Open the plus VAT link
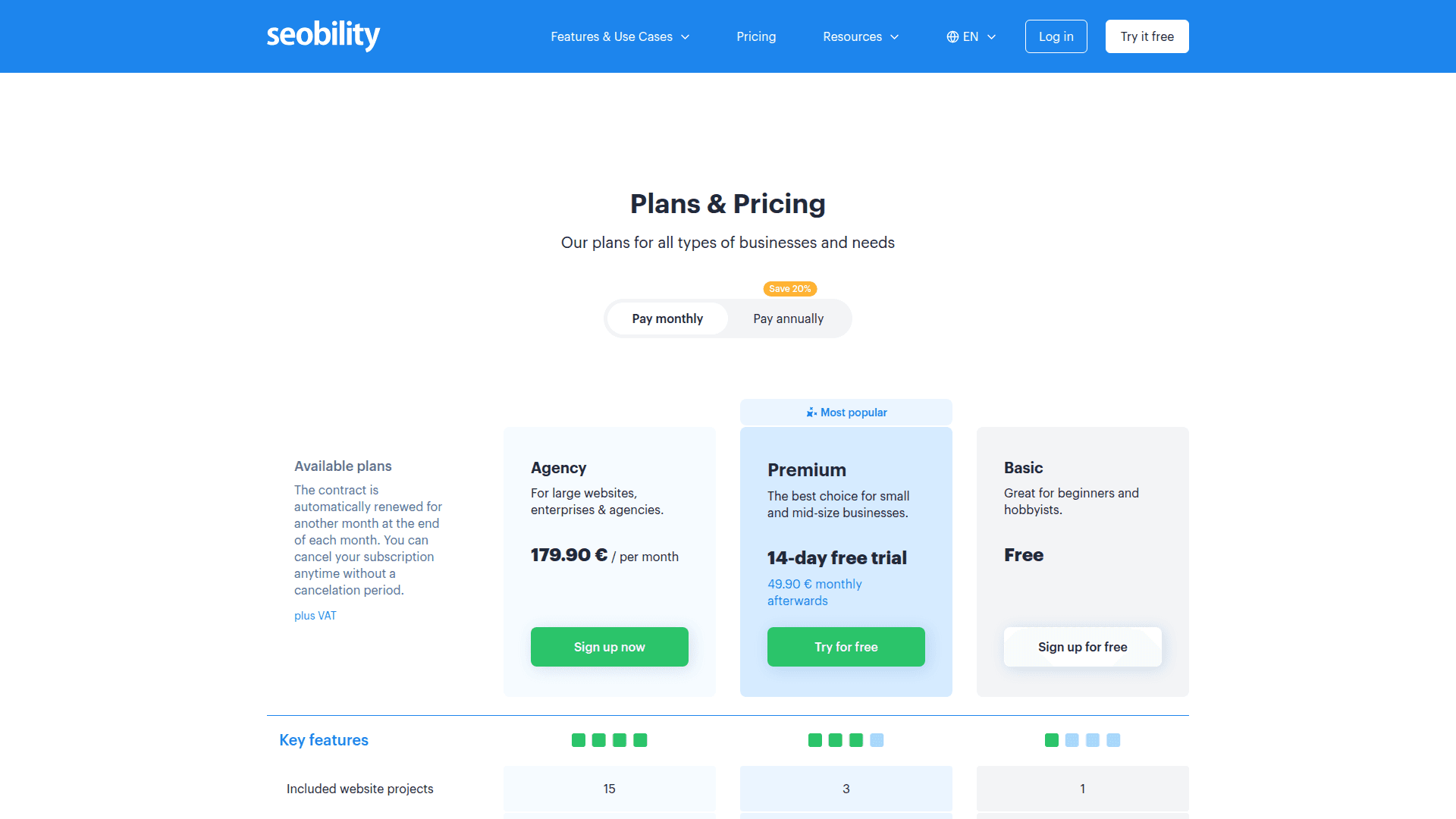Screen dimensions: 1456x819 tap(315, 615)
